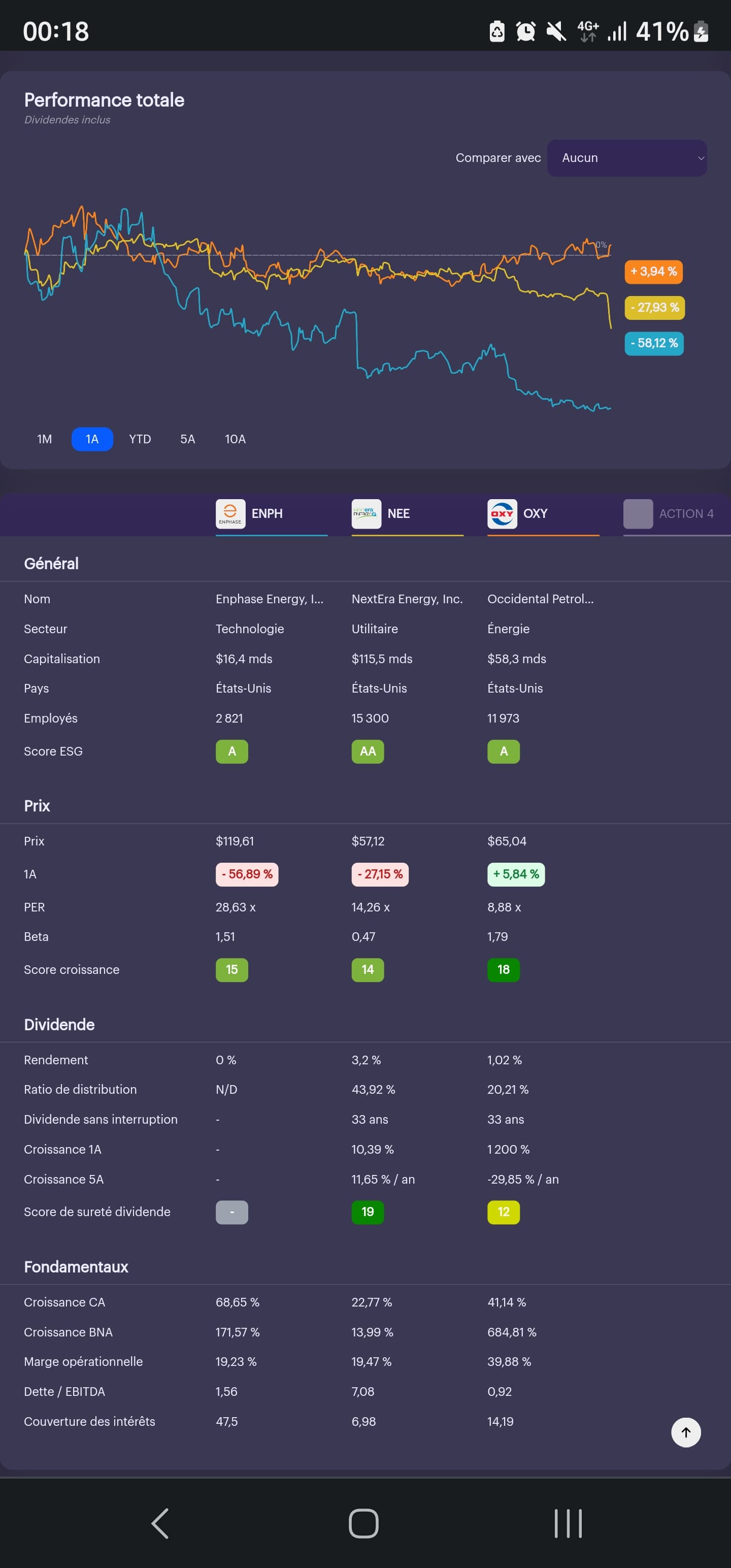Tap NEE growth score 14
731x1568 pixels.
(x=368, y=970)
